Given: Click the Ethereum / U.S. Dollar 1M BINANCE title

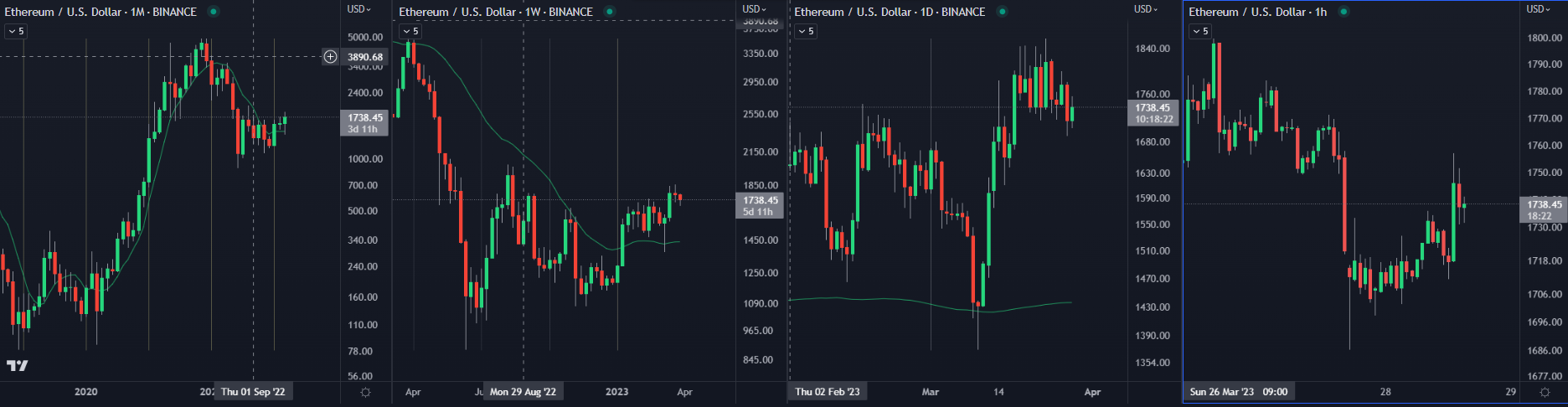Looking at the screenshot, I should pyautogui.click(x=101, y=12).
